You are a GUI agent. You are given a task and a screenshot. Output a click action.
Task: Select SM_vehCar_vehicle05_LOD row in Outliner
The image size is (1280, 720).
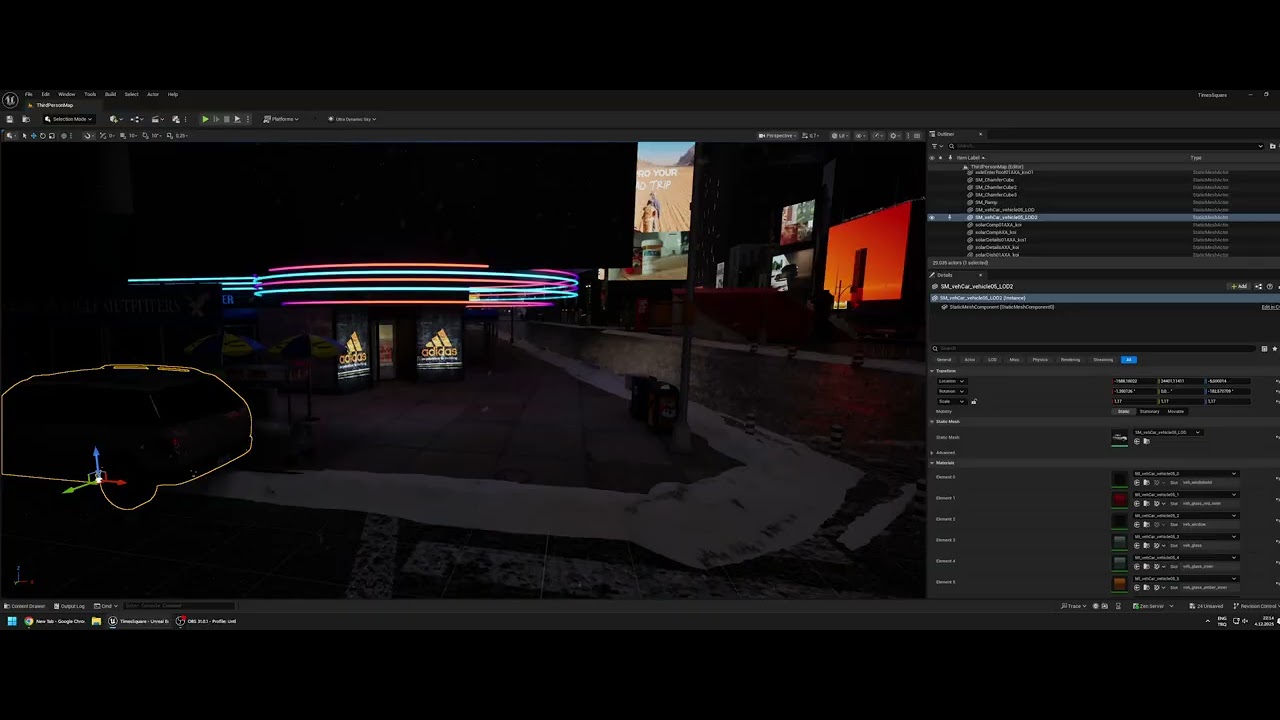(x=1004, y=210)
